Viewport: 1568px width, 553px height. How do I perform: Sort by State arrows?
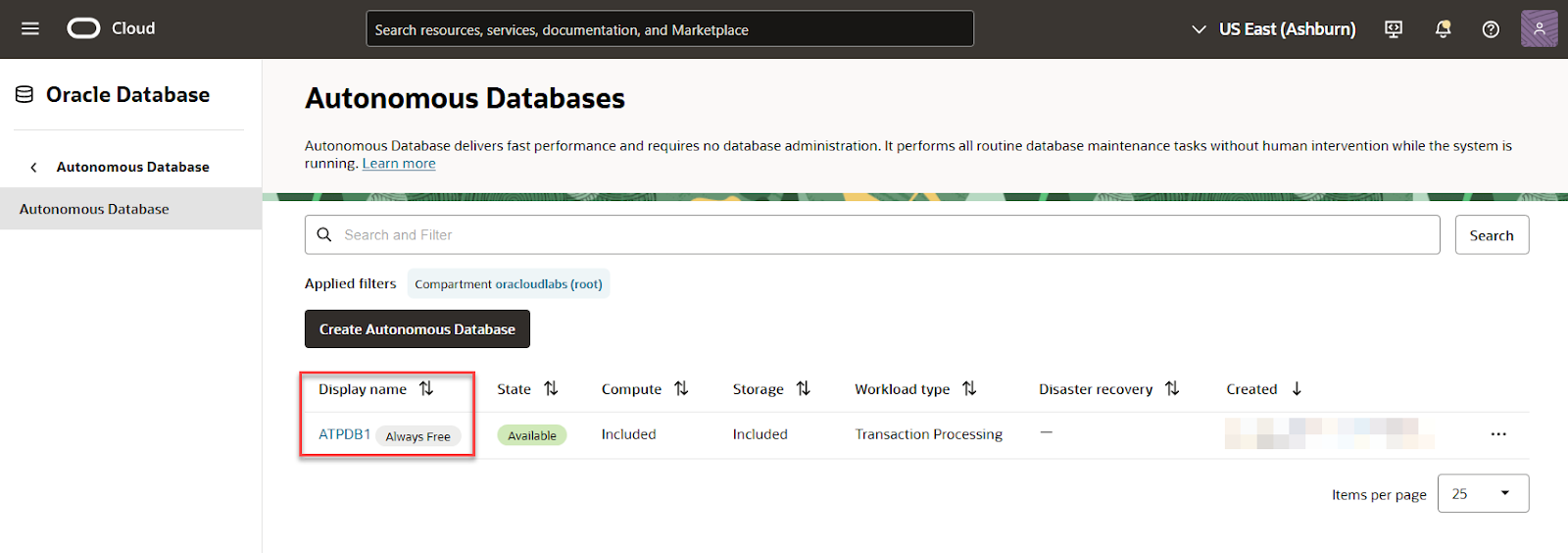551,389
